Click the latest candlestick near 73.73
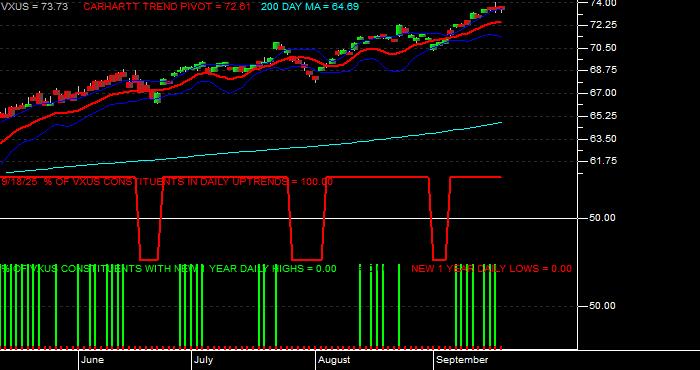This screenshot has height=370, width=700. 502,8
